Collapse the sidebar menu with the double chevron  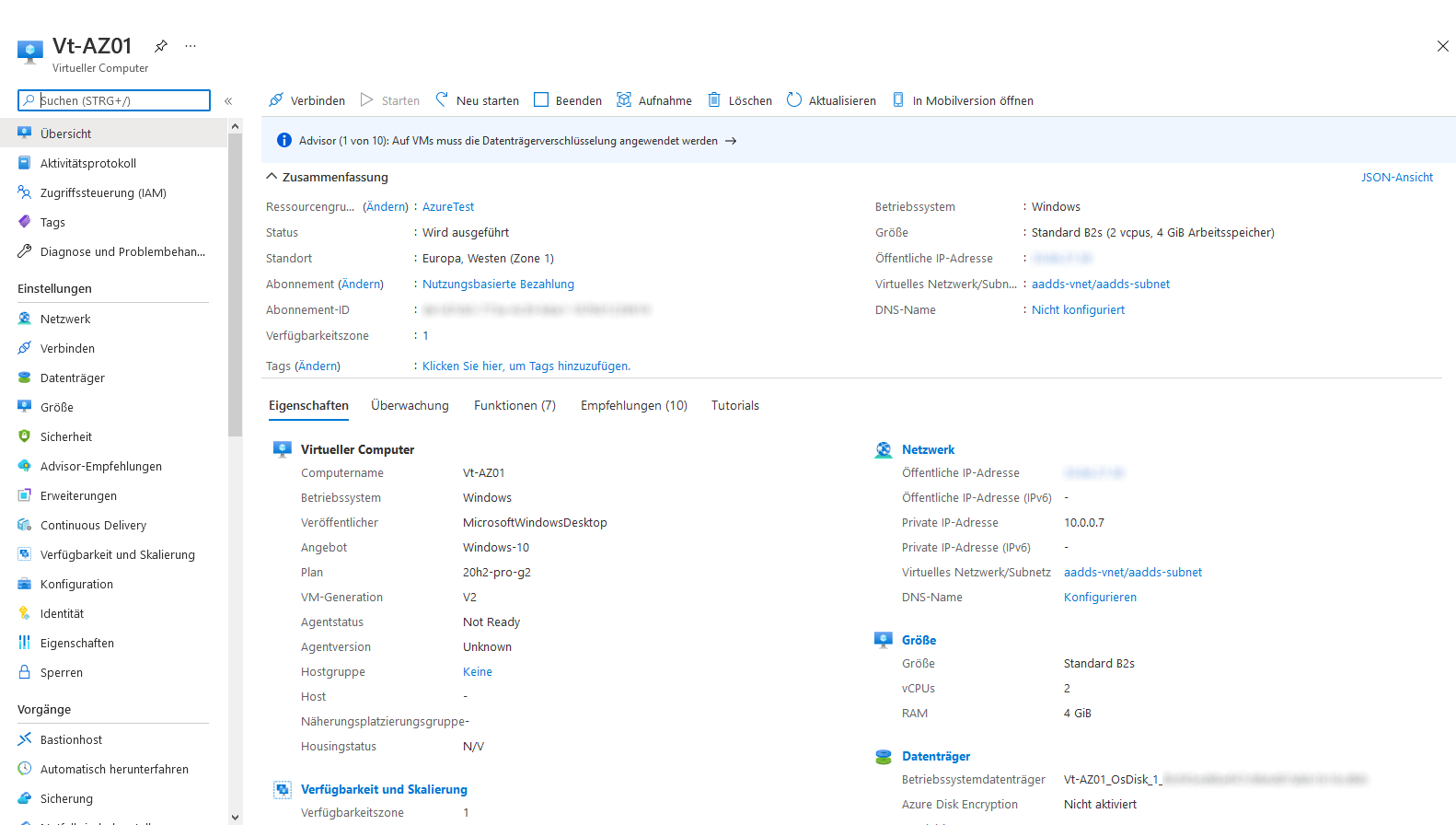[x=228, y=101]
